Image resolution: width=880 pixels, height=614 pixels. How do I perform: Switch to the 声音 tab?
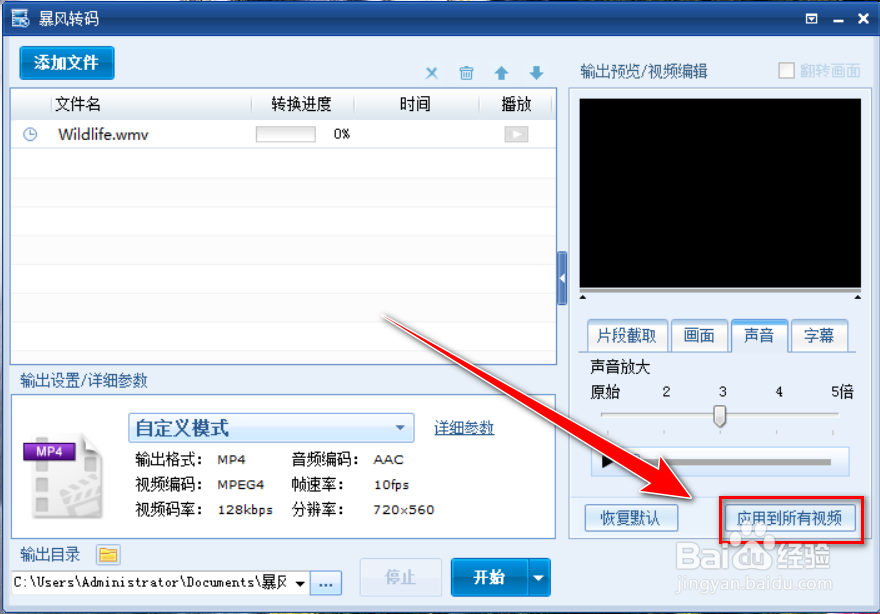759,336
